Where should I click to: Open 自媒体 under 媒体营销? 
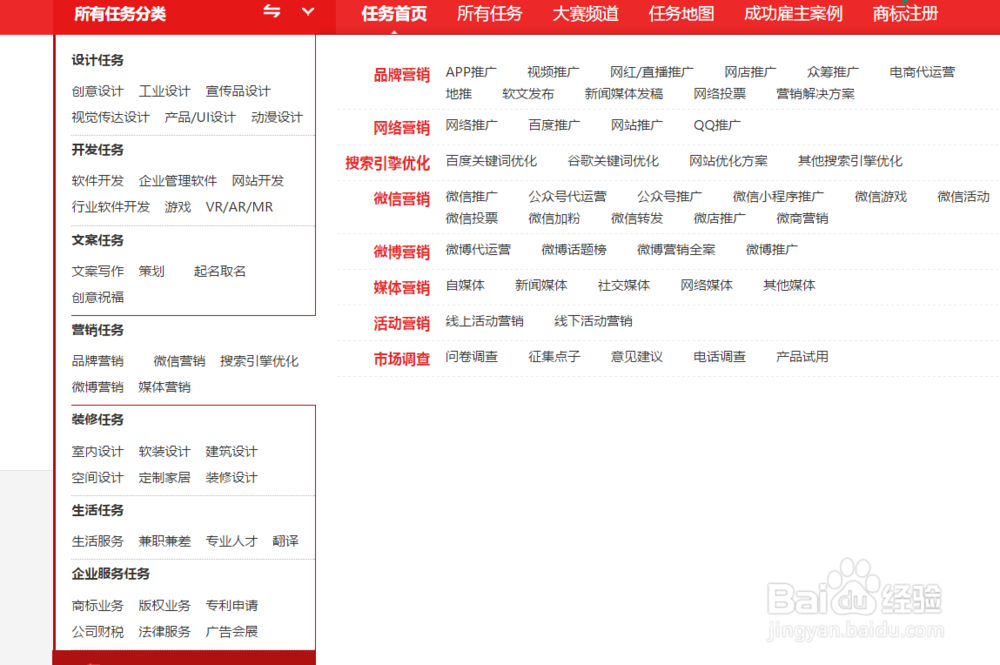[465, 285]
